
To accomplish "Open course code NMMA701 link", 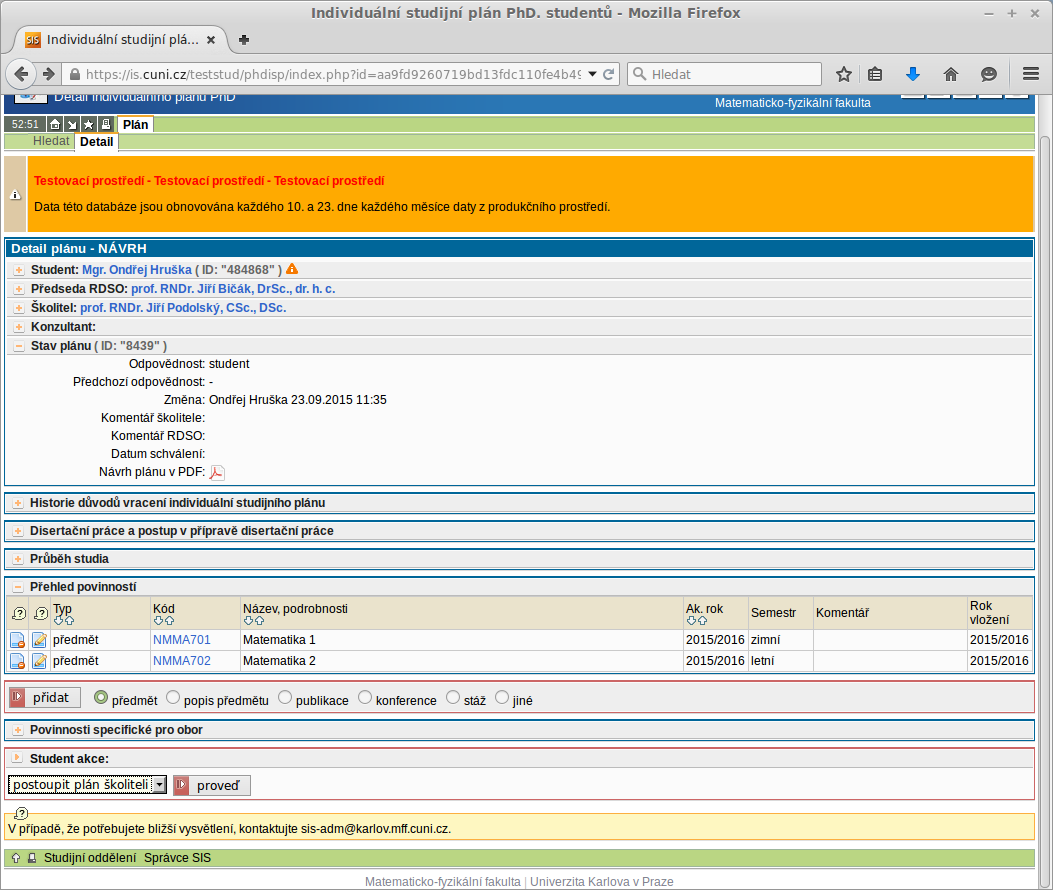I will click(181, 640).
